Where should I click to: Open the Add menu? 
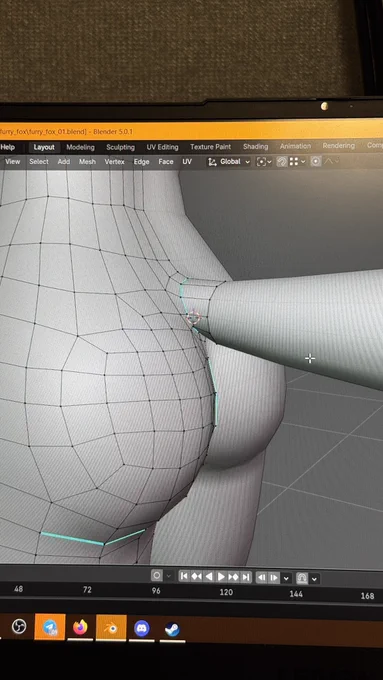64,161
